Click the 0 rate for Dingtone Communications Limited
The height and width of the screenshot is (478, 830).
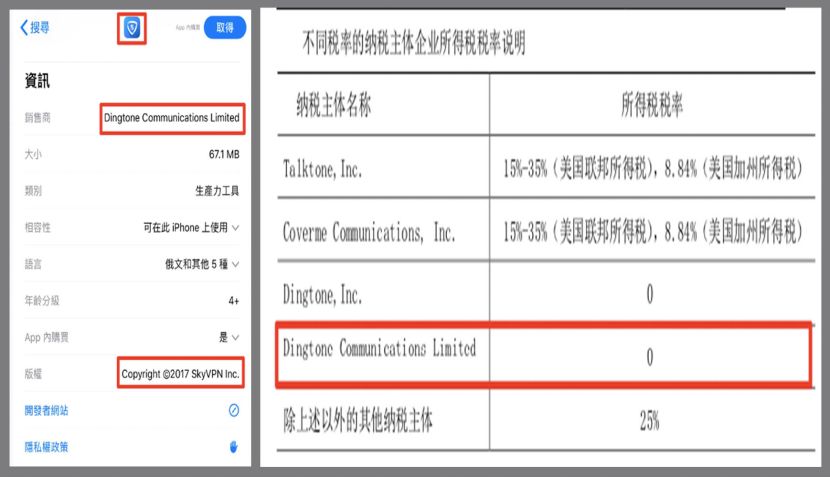click(x=650, y=357)
